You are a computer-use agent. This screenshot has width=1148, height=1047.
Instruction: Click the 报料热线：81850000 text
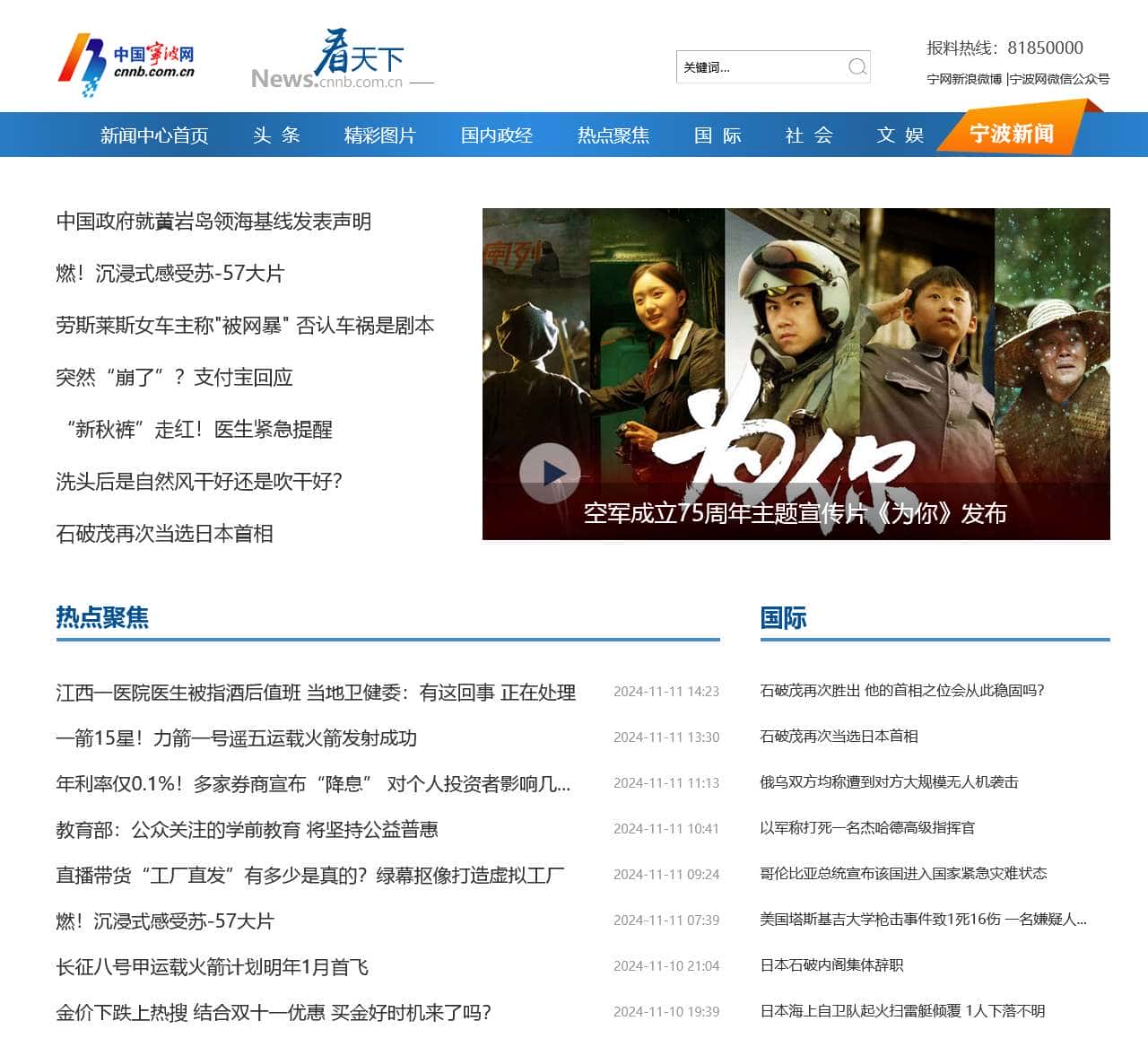coord(1004,48)
